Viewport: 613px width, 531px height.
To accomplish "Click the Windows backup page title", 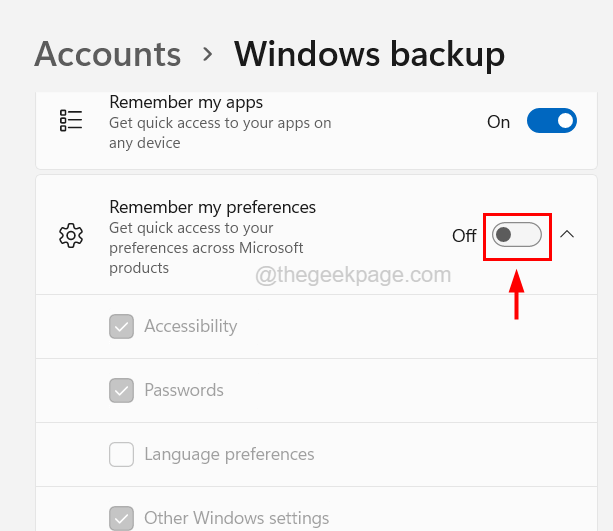I will tap(369, 53).
